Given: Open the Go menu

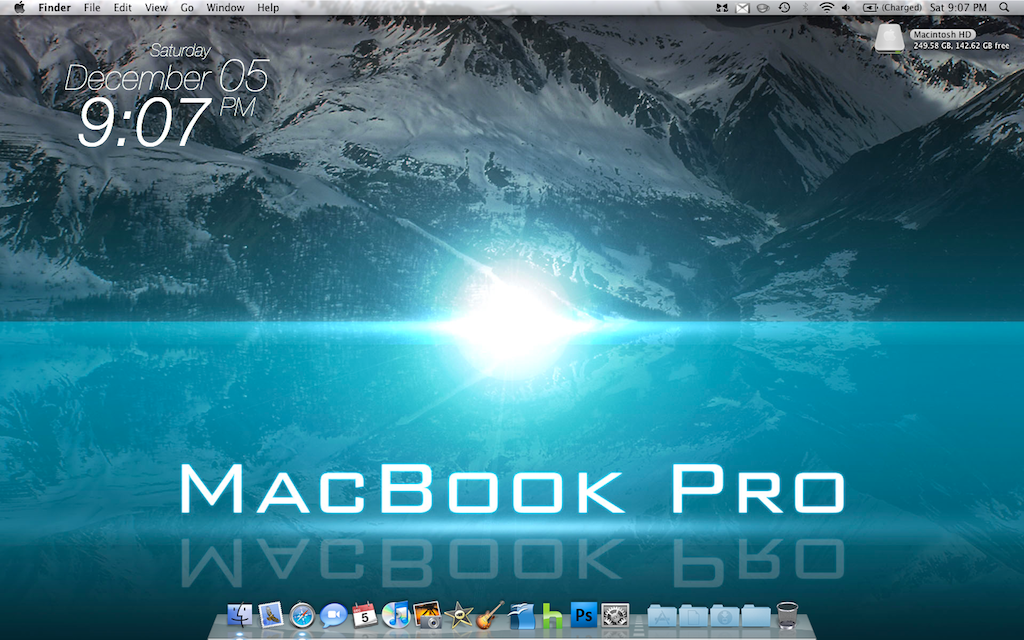Looking at the screenshot, I should [x=187, y=8].
